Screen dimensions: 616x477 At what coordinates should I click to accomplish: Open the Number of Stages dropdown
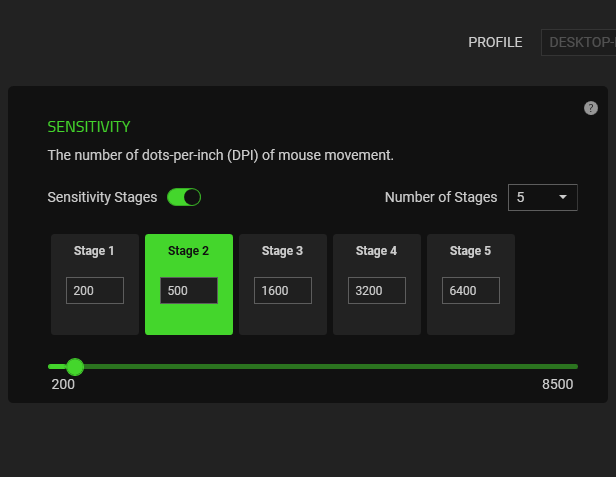click(541, 197)
